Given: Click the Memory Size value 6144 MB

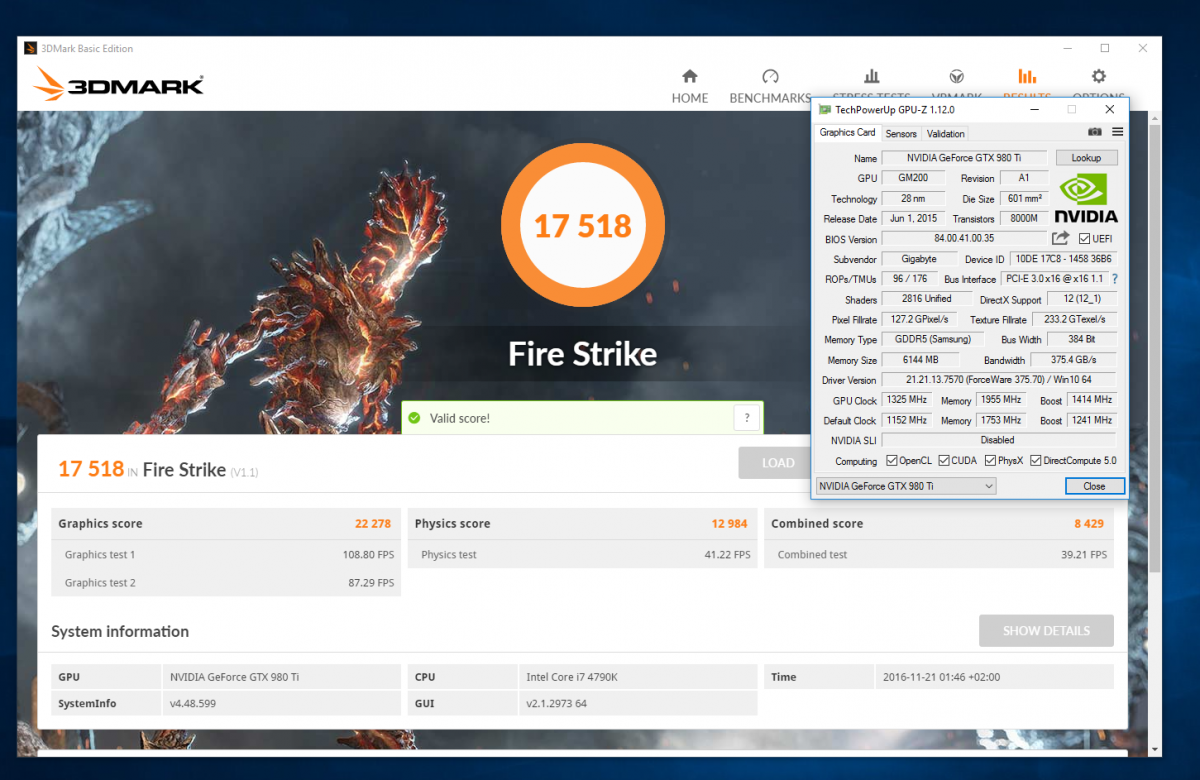Looking at the screenshot, I should (x=920, y=360).
